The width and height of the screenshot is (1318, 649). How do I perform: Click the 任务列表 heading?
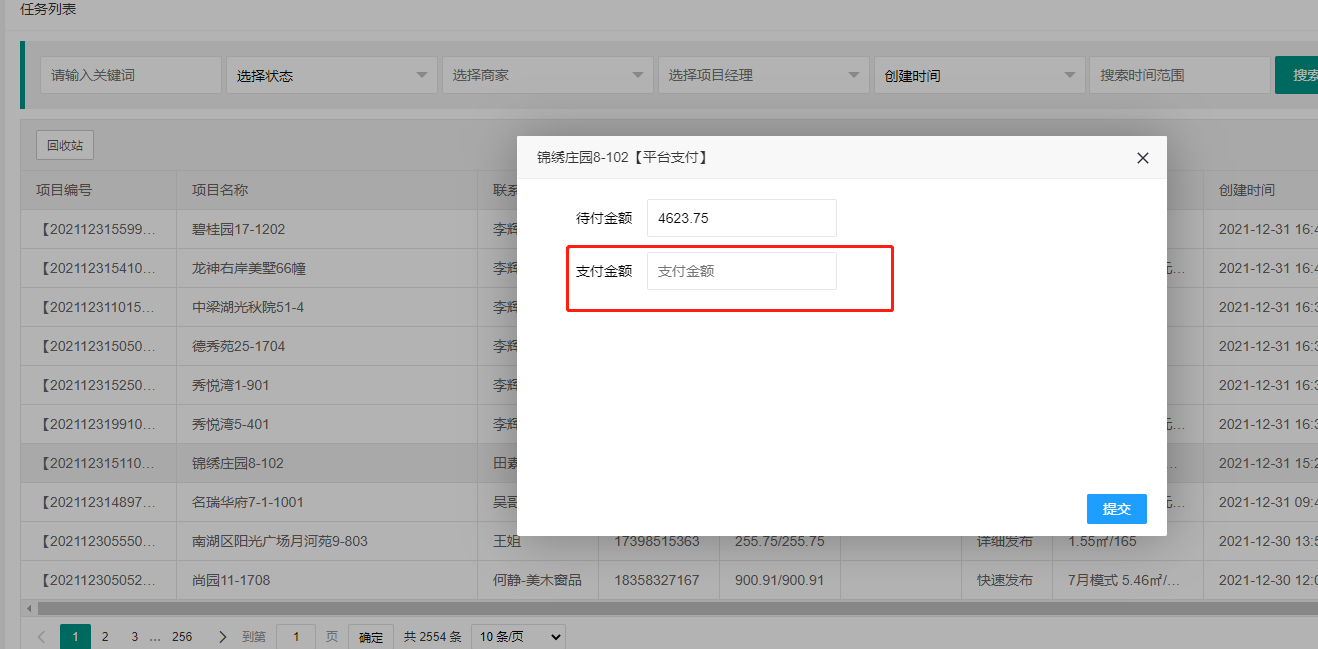pos(48,9)
